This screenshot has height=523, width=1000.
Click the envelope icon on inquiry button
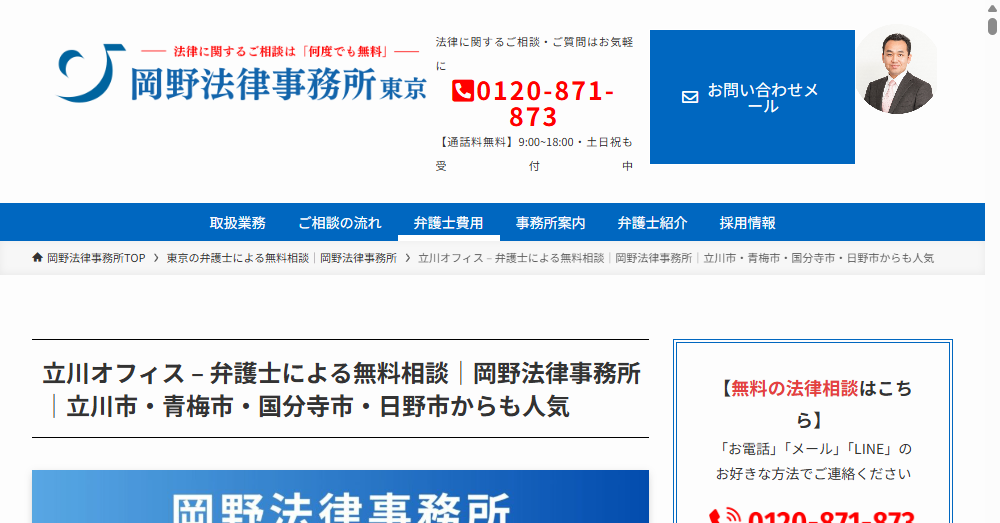tap(689, 98)
